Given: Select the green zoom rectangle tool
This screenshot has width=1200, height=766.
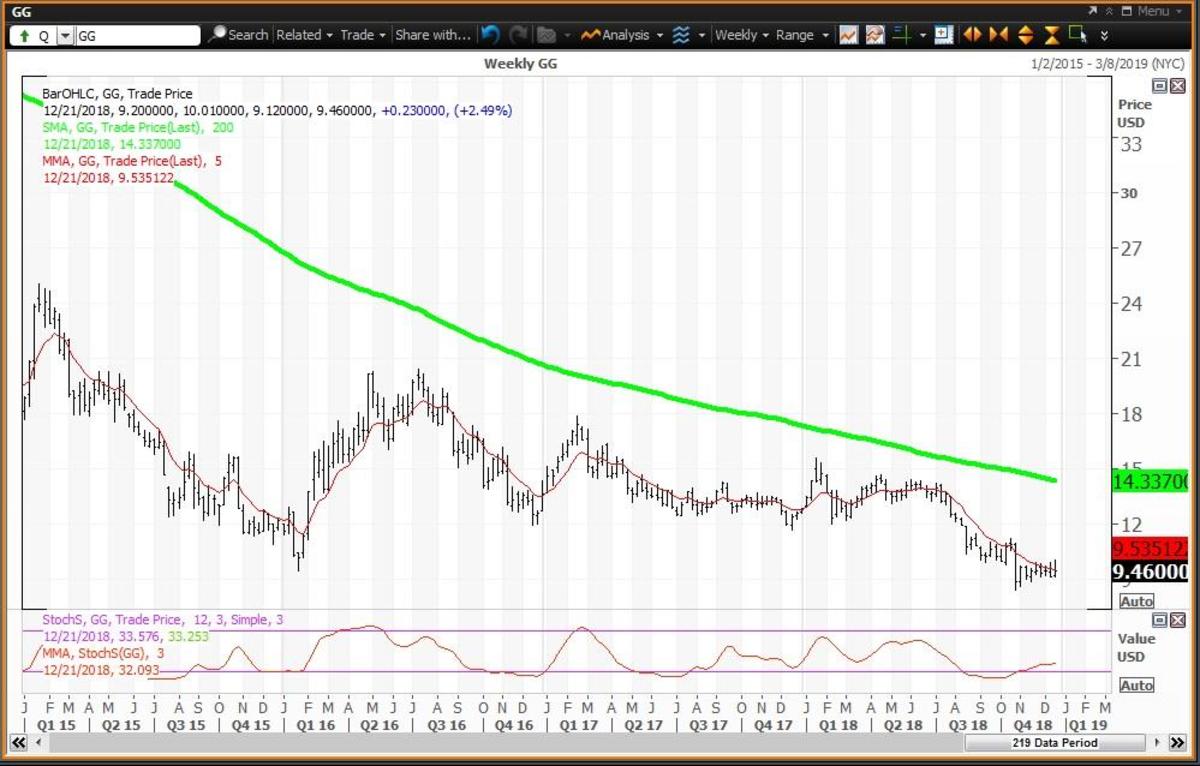Looking at the screenshot, I should (x=1077, y=35).
